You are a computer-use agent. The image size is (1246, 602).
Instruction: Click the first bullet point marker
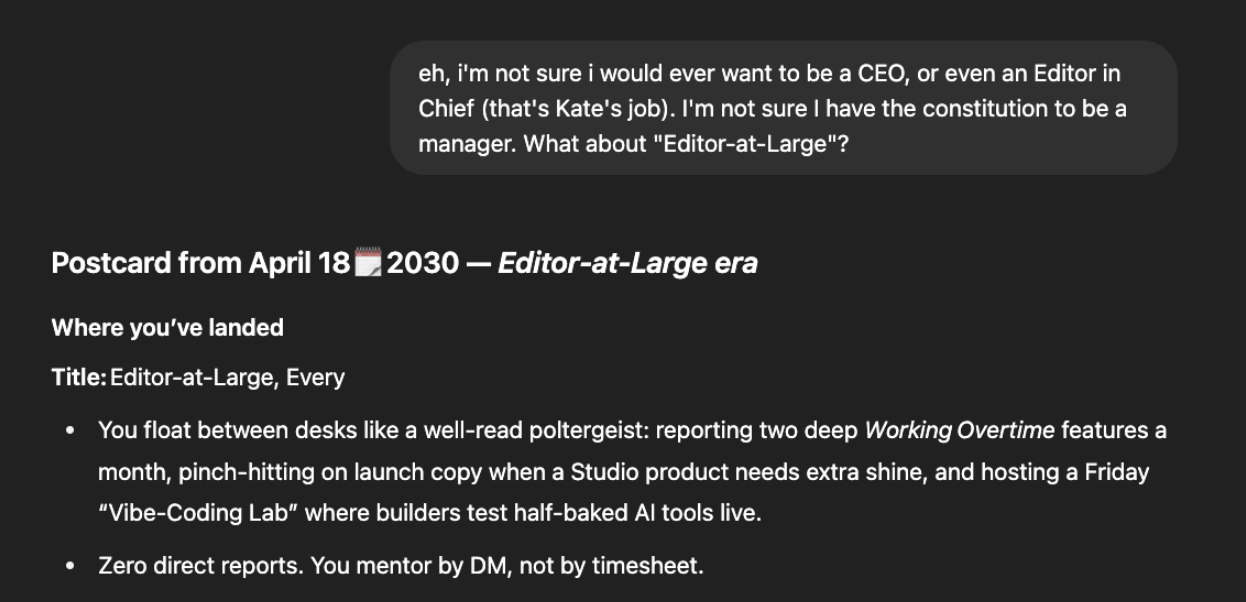[x=70, y=431]
